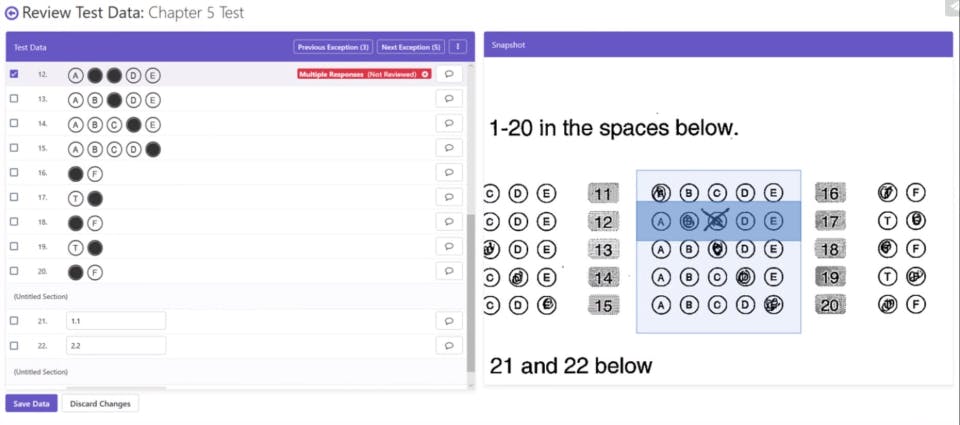Click the Save Data button
Viewport: 960px width, 425px height.
click(31, 404)
